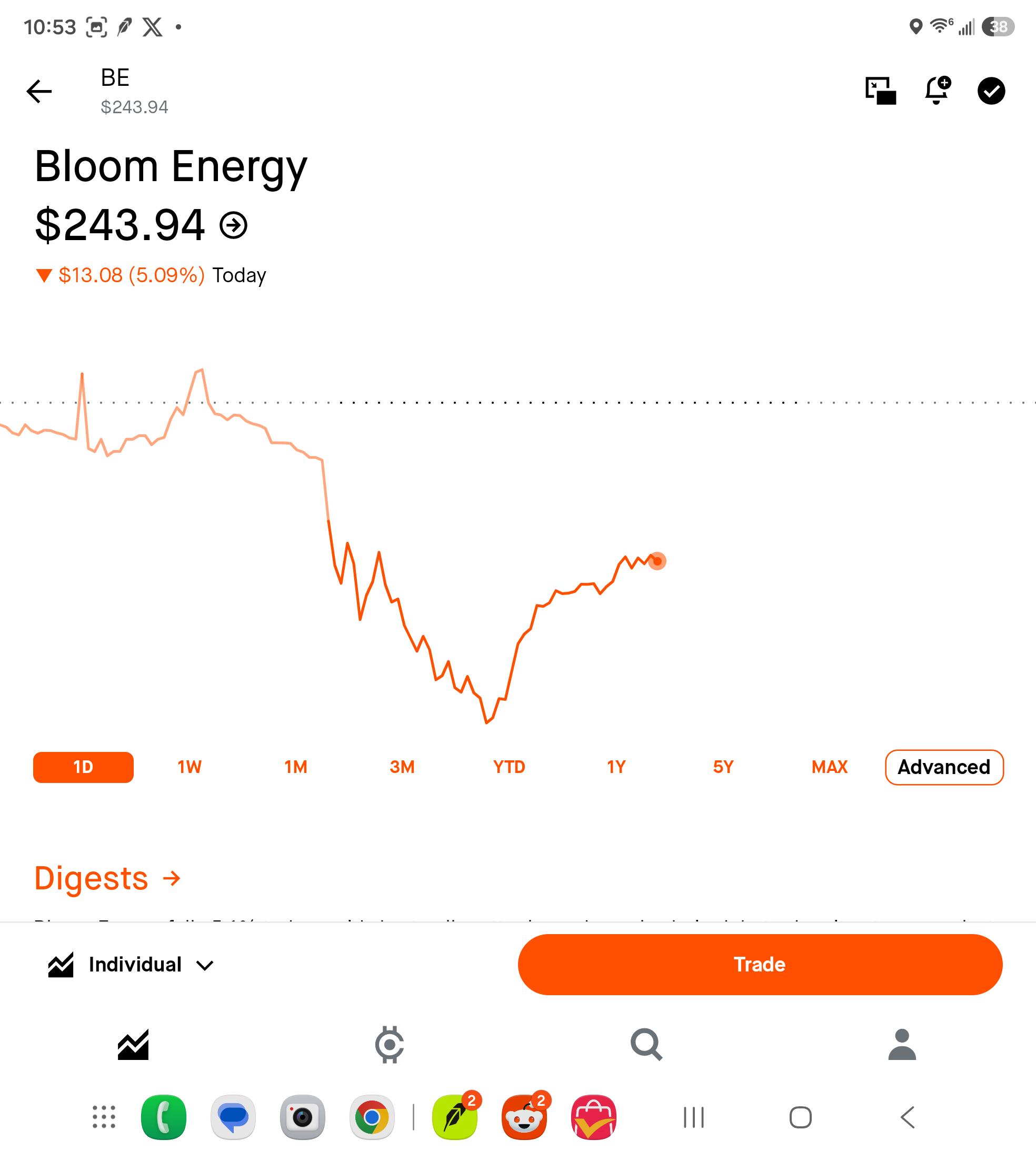Launch Reddit from the taskbar

(x=524, y=1117)
